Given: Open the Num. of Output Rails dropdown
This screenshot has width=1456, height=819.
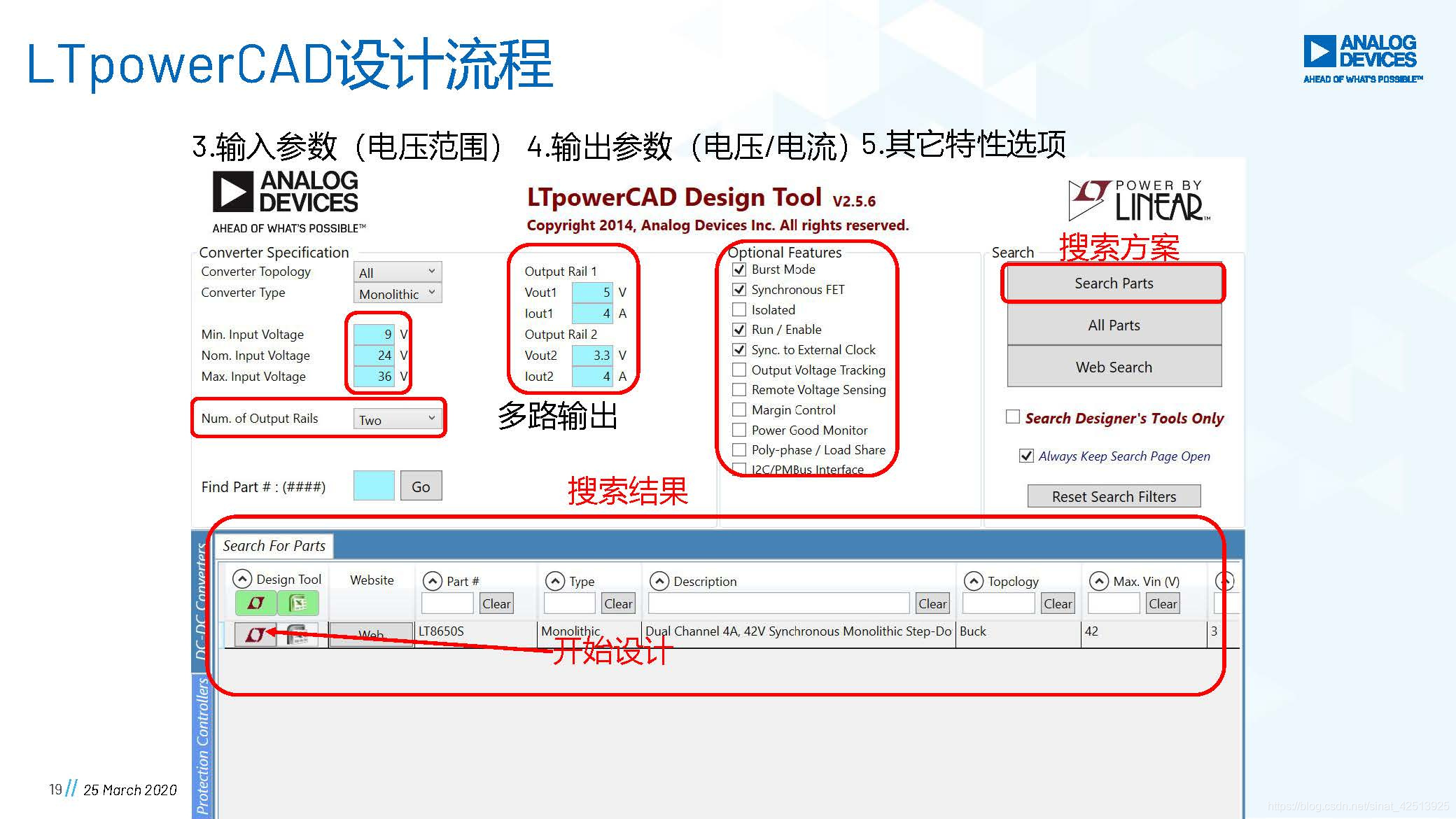Looking at the screenshot, I should [397, 419].
